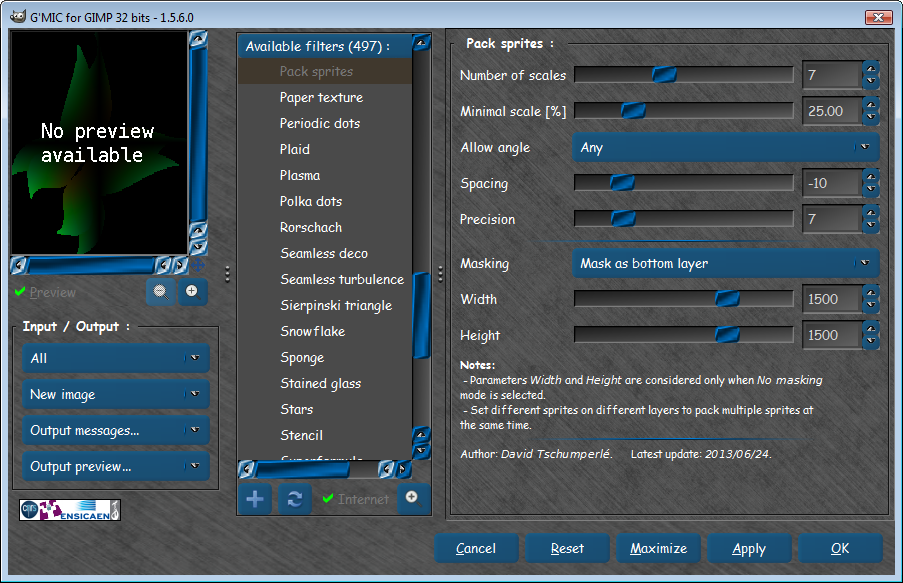Select the Stained glass filter
The image size is (903, 583).
pos(325,383)
